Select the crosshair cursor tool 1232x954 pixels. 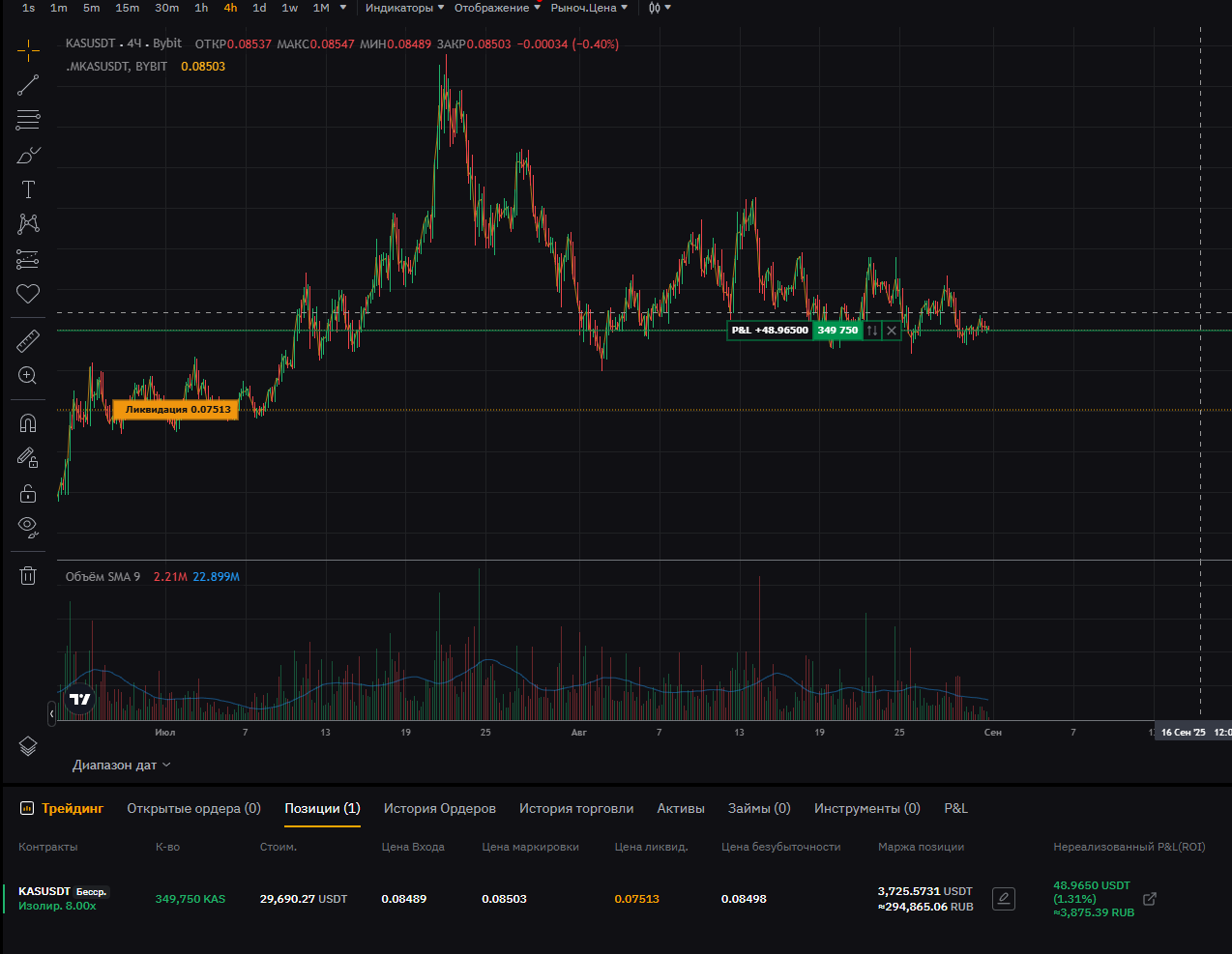coord(28,50)
